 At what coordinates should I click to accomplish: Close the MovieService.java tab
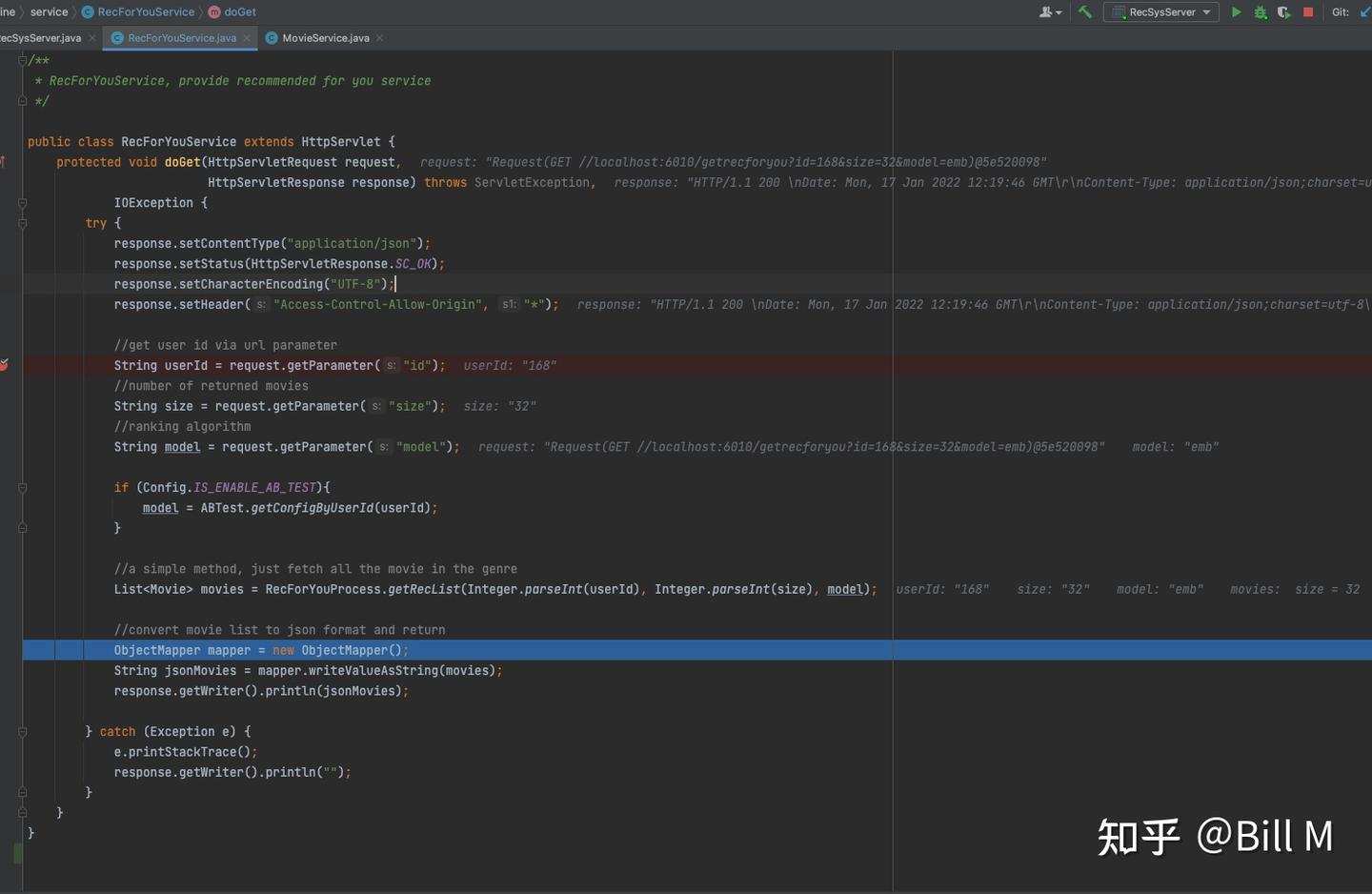380,38
